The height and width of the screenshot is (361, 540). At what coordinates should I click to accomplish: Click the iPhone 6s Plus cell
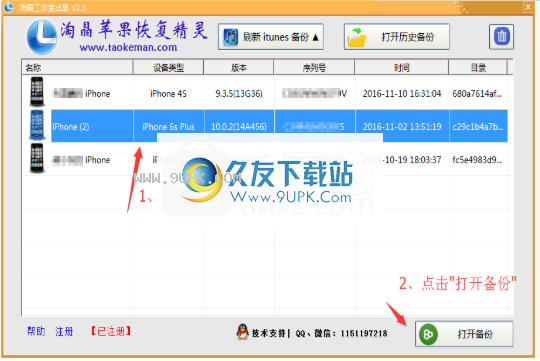(168, 127)
